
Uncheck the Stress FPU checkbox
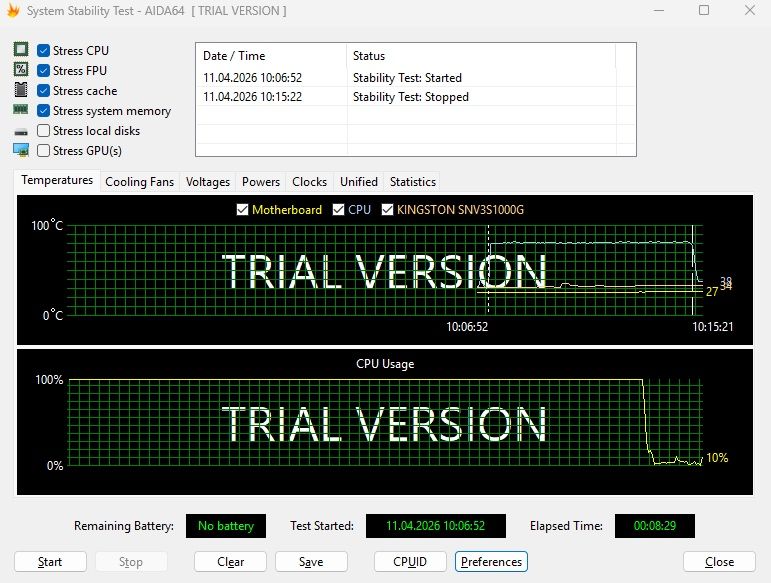(x=43, y=71)
